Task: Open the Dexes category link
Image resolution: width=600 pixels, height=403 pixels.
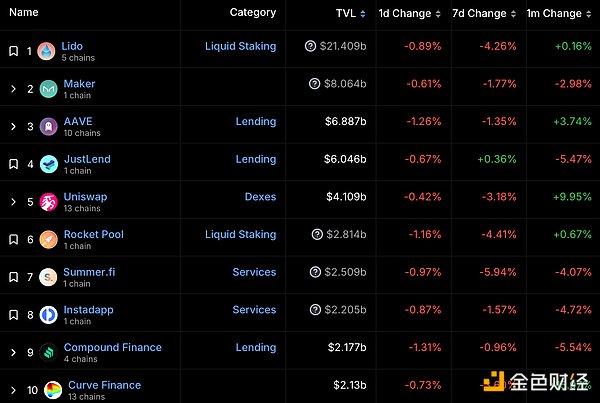Action: pyautogui.click(x=260, y=197)
